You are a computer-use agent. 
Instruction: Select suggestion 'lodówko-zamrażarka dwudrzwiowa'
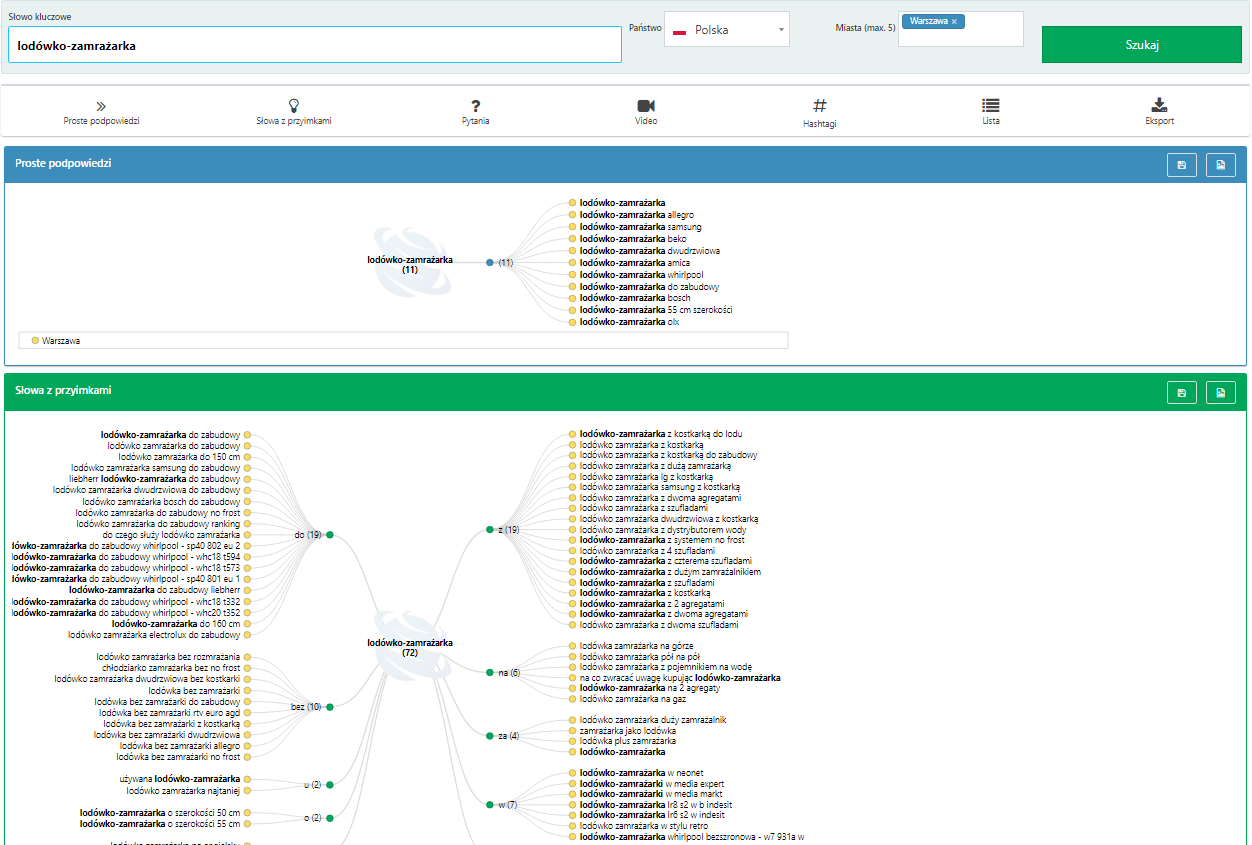pos(649,251)
